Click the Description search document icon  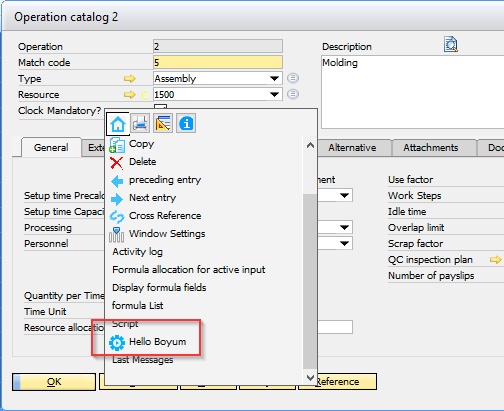pyautogui.click(x=451, y=44)
